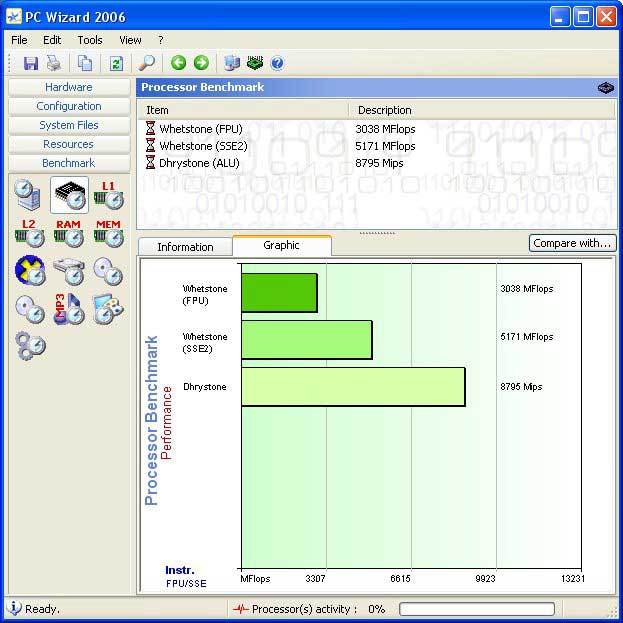Open the blue help question icon
The image size is (623, 623).
[x=277, y=63]
